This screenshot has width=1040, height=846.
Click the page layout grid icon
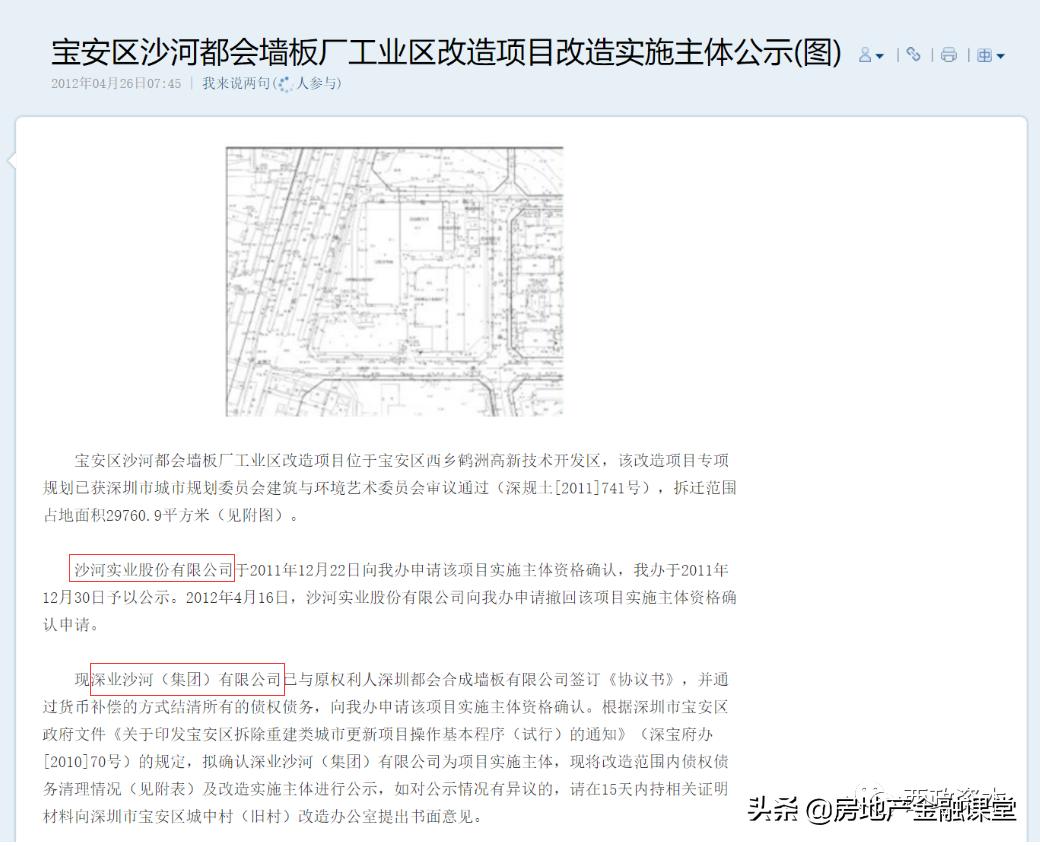coord(984,55)
